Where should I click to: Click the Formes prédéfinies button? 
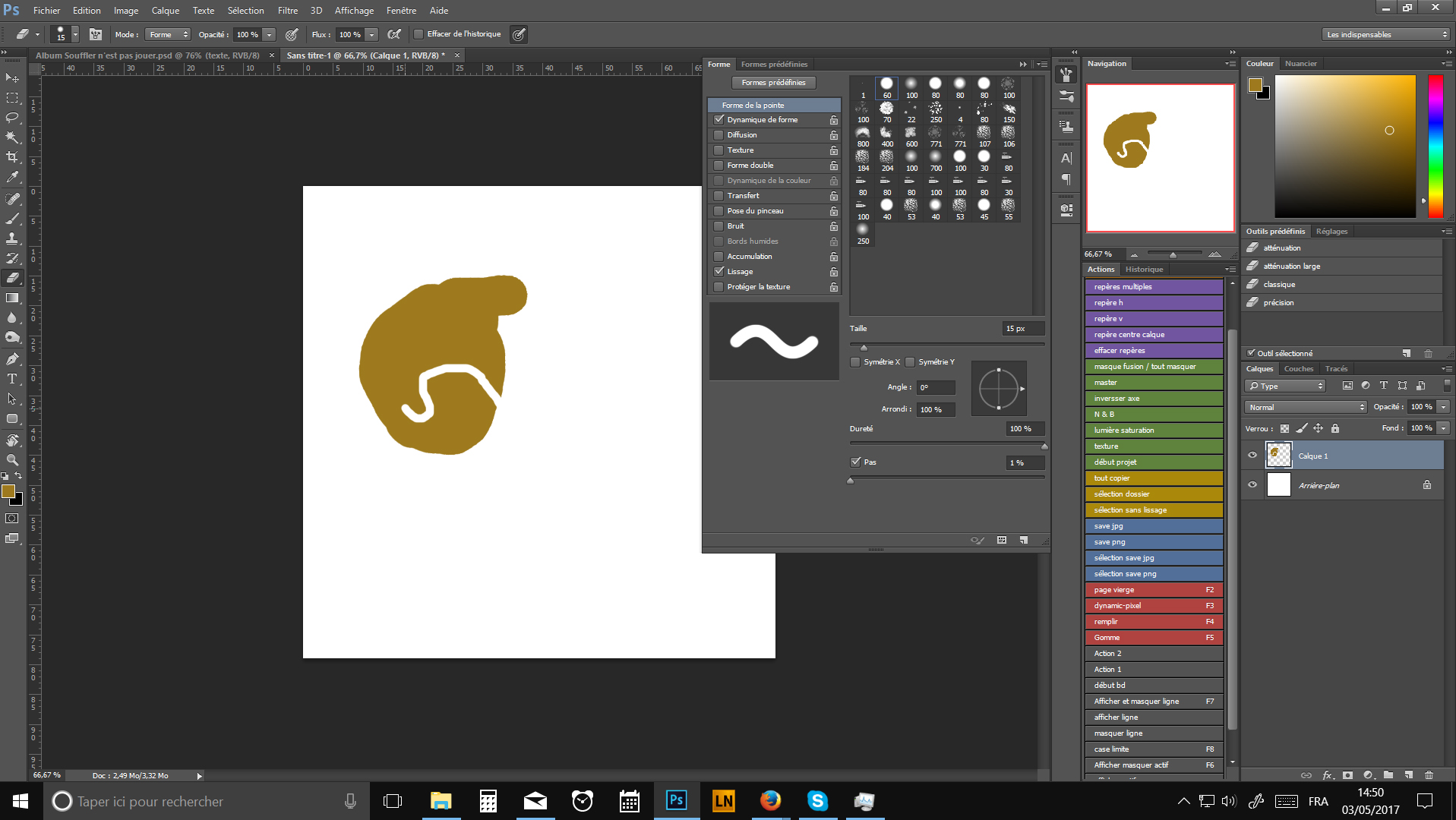773,83
